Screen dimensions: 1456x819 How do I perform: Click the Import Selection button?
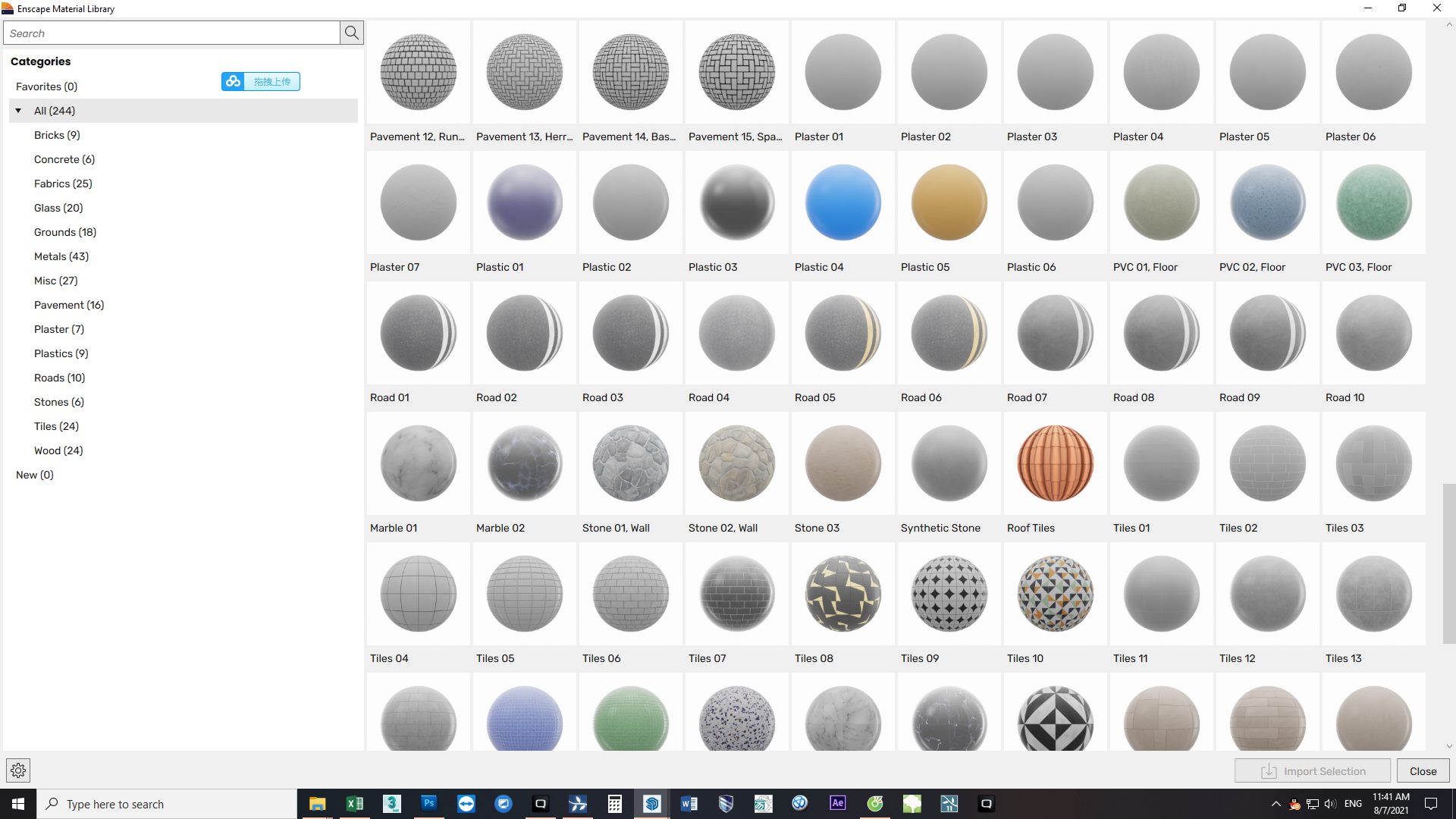click(1312, 770)
